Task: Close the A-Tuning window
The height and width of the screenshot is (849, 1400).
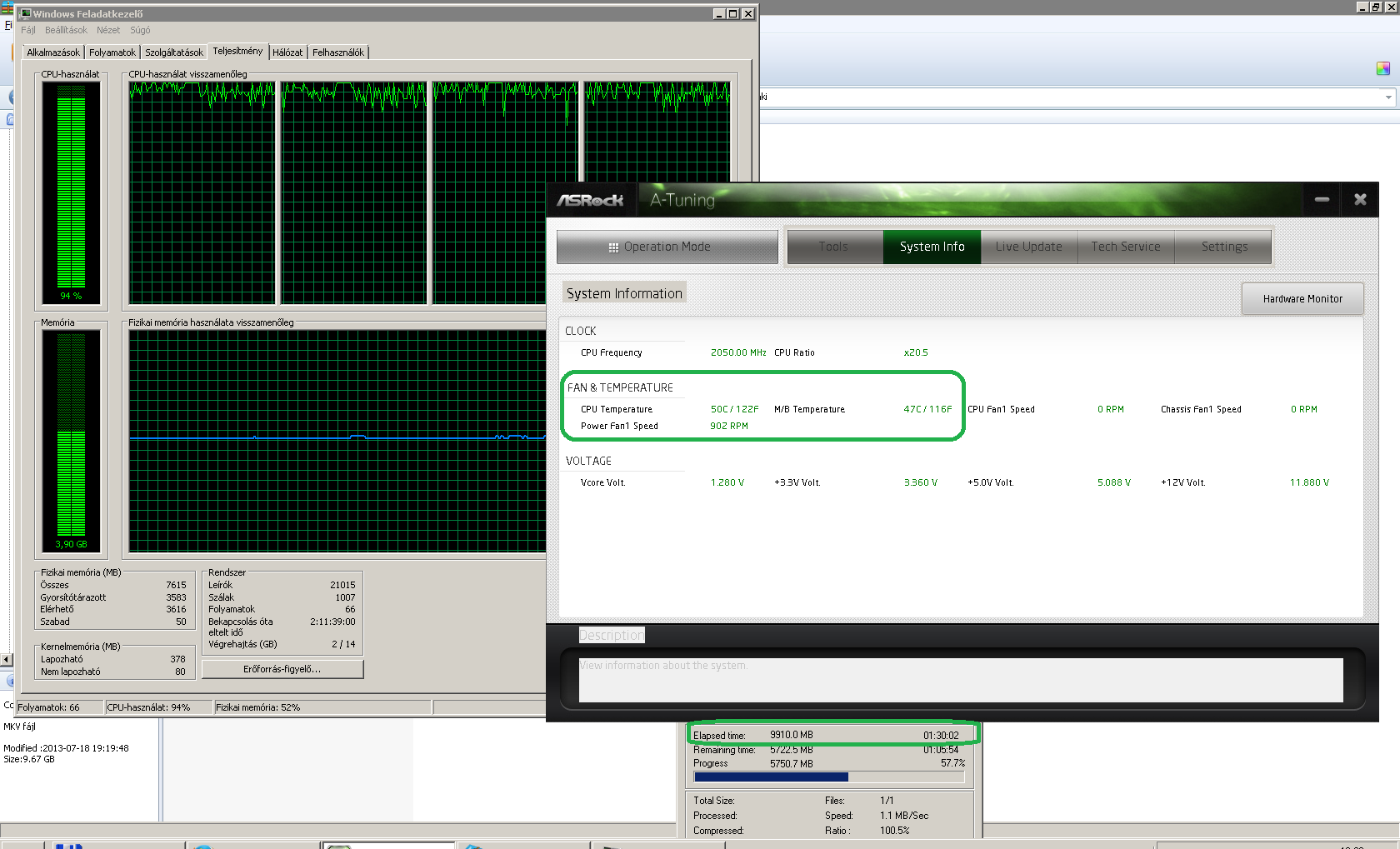Action: (1360, 200)
